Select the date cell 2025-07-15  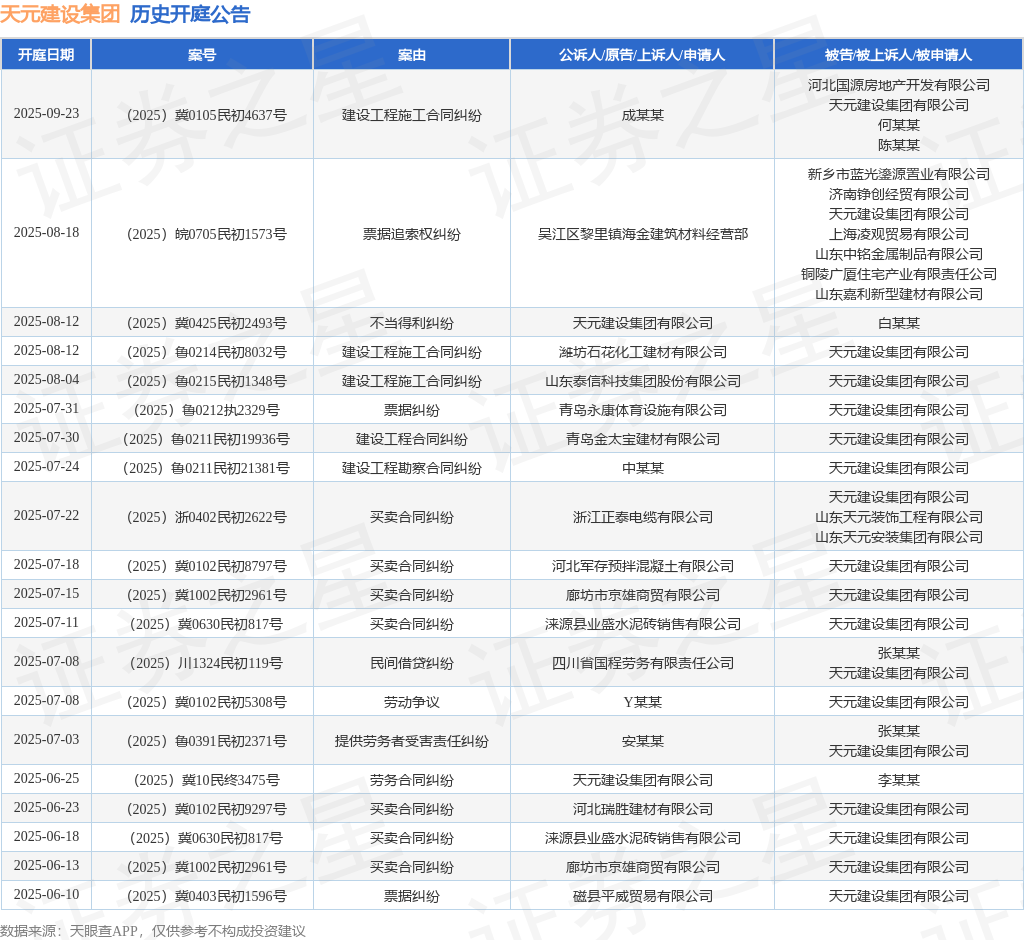coord(46,594)
